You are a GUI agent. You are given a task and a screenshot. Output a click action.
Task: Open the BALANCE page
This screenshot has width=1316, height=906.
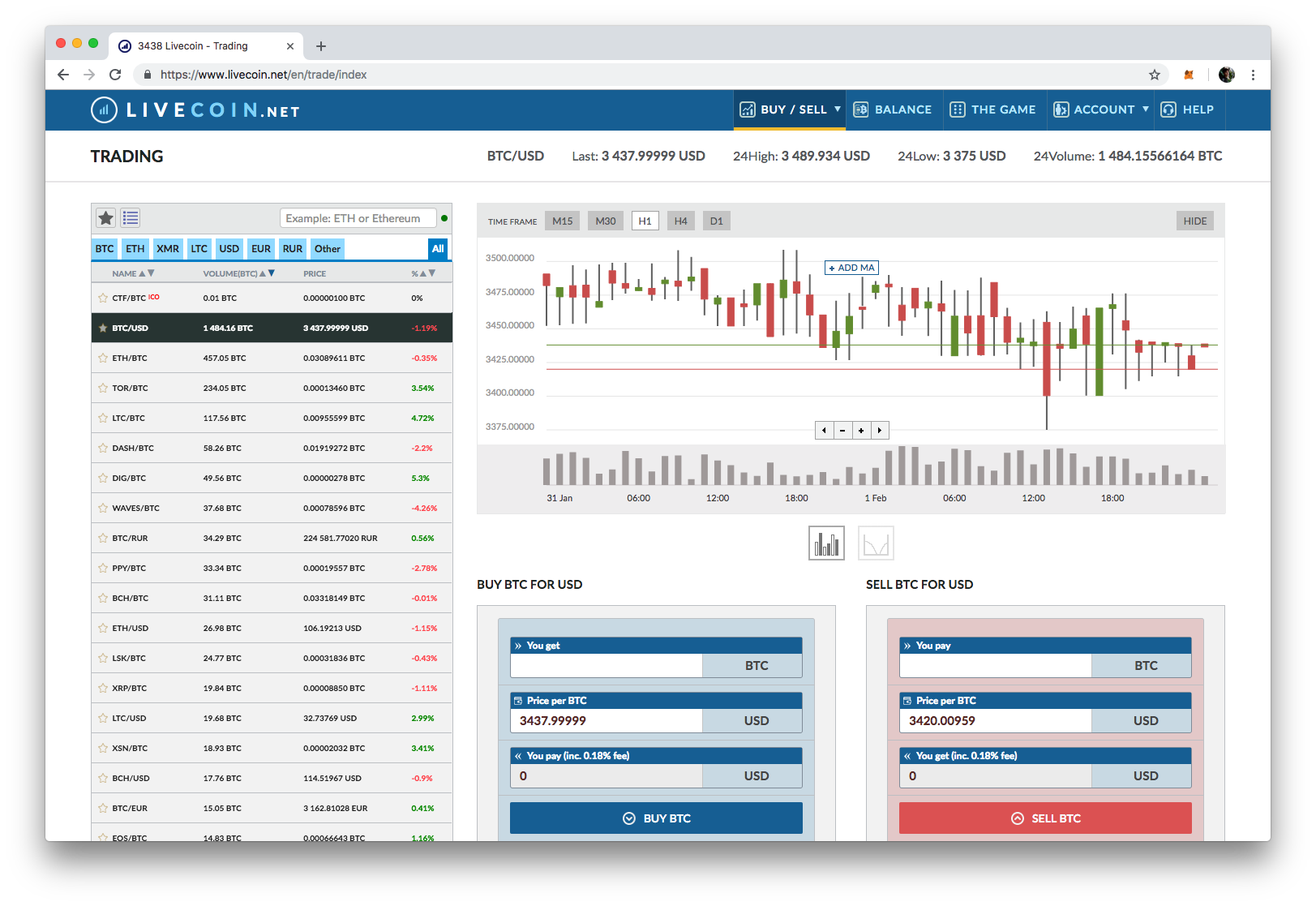tap(893, 109)
